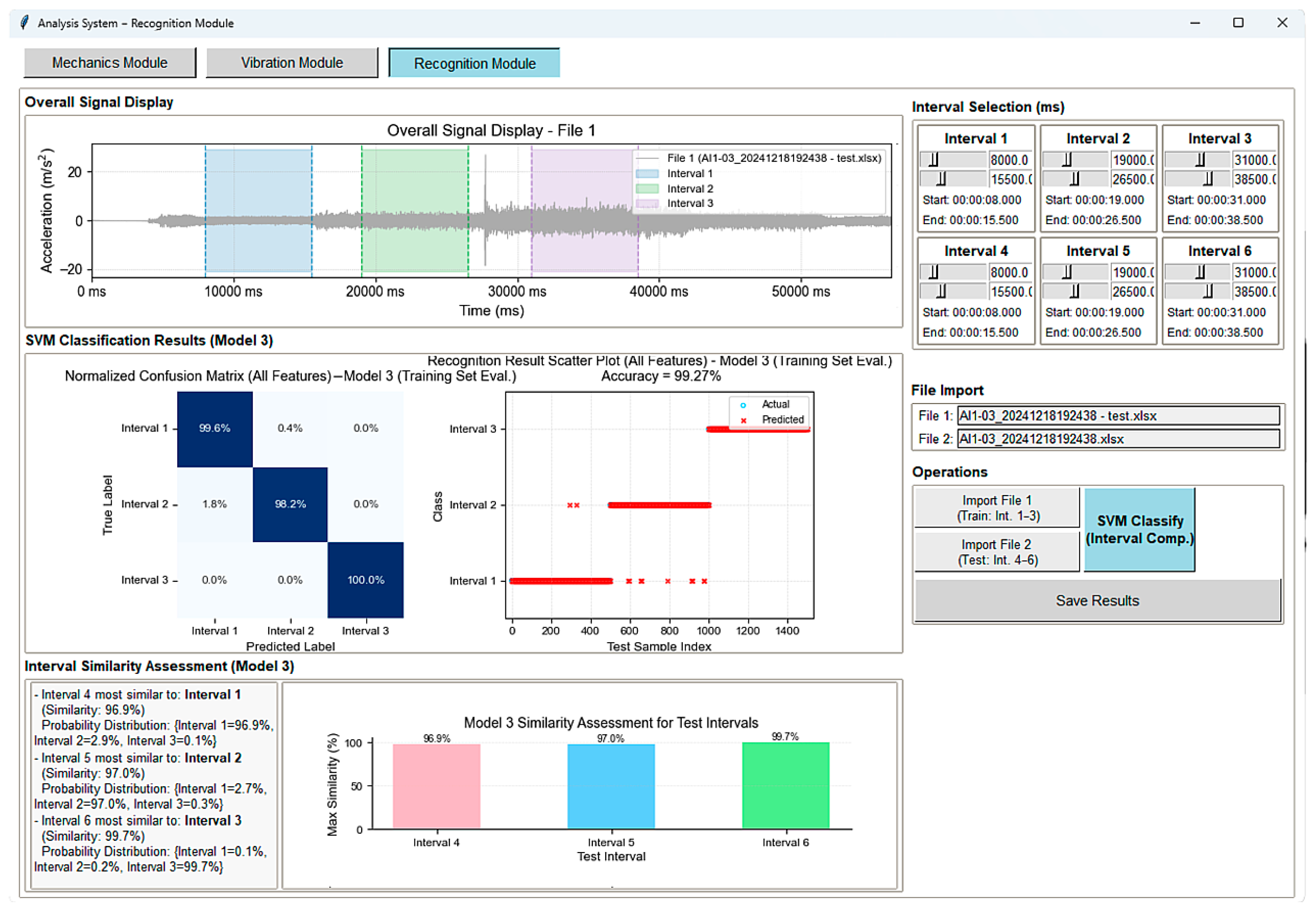Click Interval 2 end slider handle
The image size is (1316, 912).
click(1074, 180)
